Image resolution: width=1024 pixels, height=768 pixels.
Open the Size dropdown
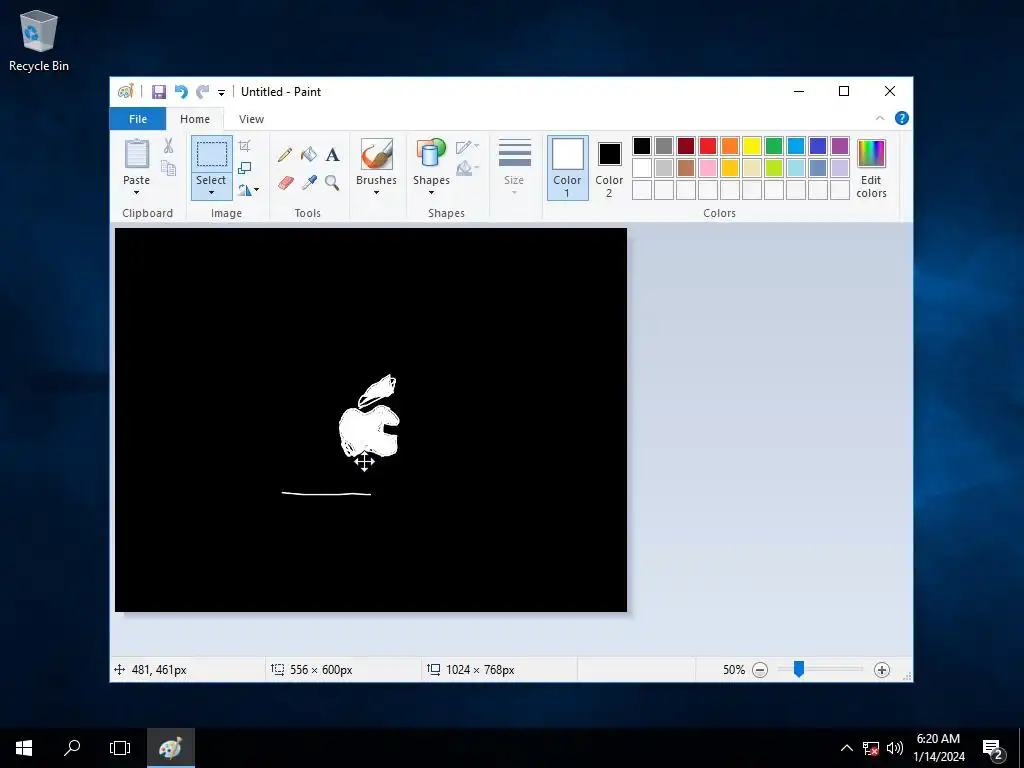click(514, 167)
